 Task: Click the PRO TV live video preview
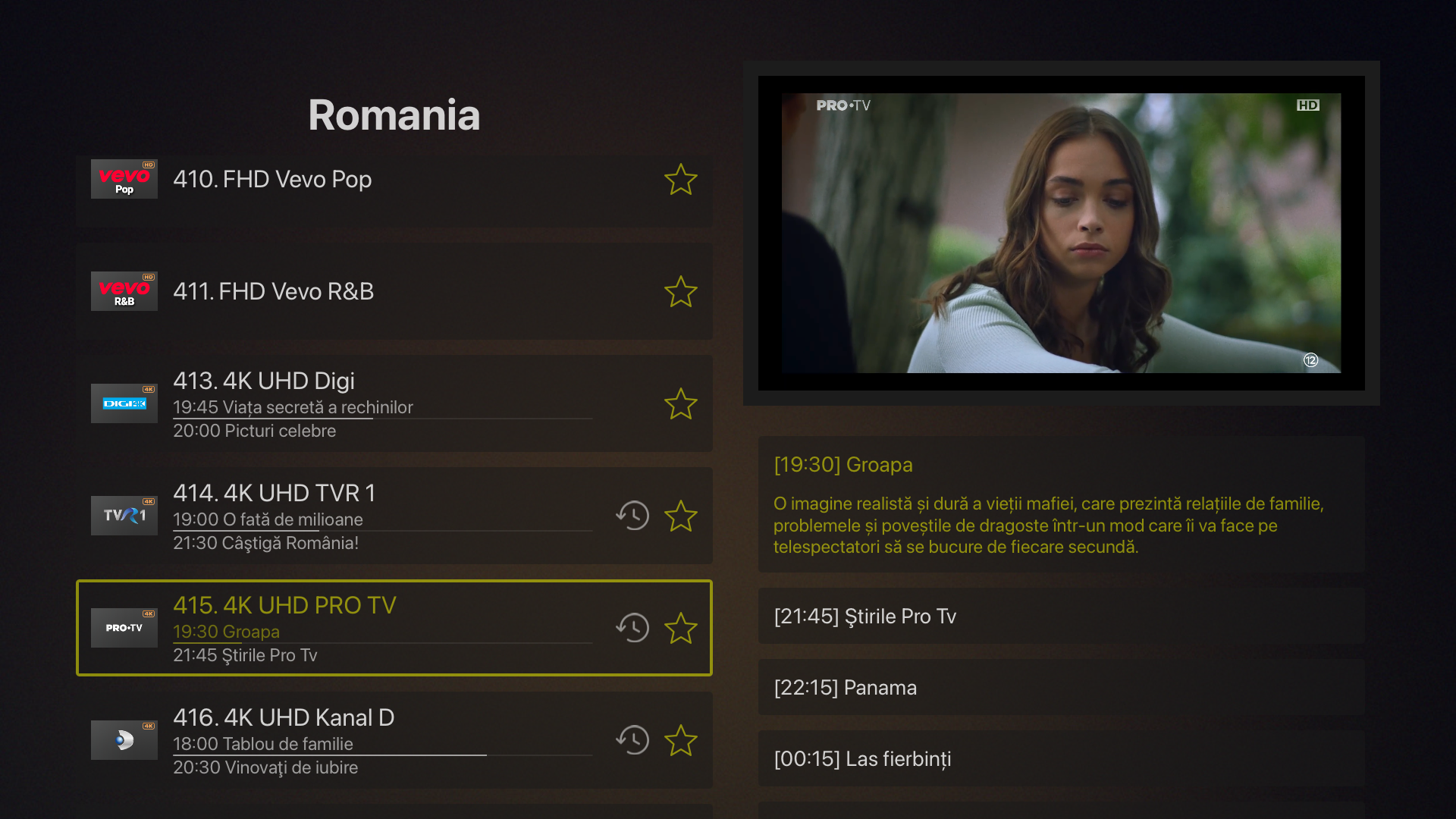(x=1062, y=233)
